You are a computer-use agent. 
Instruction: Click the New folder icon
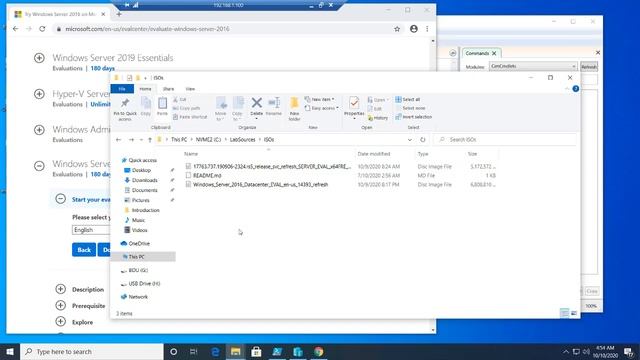(294, 109)
